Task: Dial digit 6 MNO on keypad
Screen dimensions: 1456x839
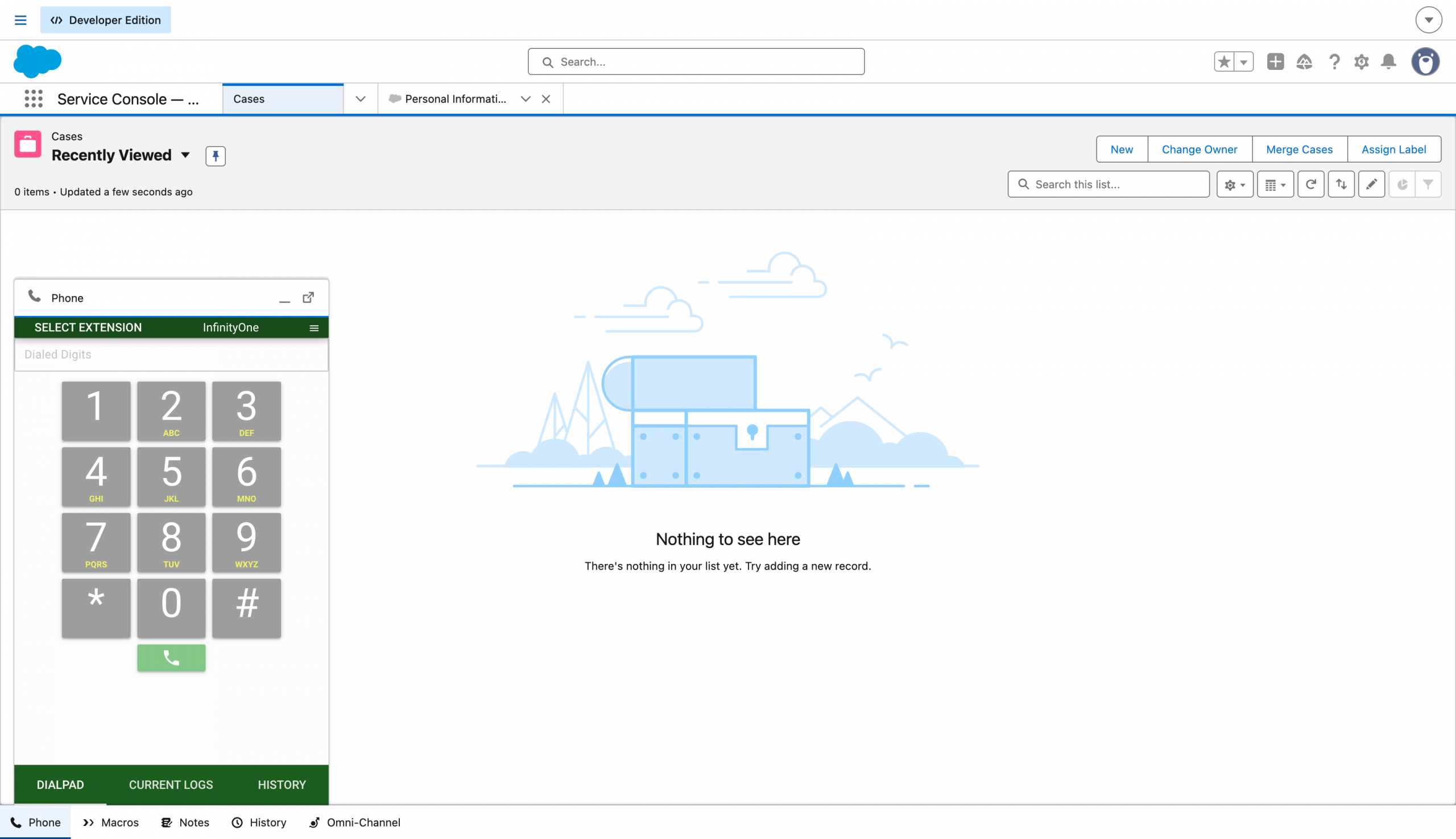Action: pyautogui.click(x=246, y=476)
